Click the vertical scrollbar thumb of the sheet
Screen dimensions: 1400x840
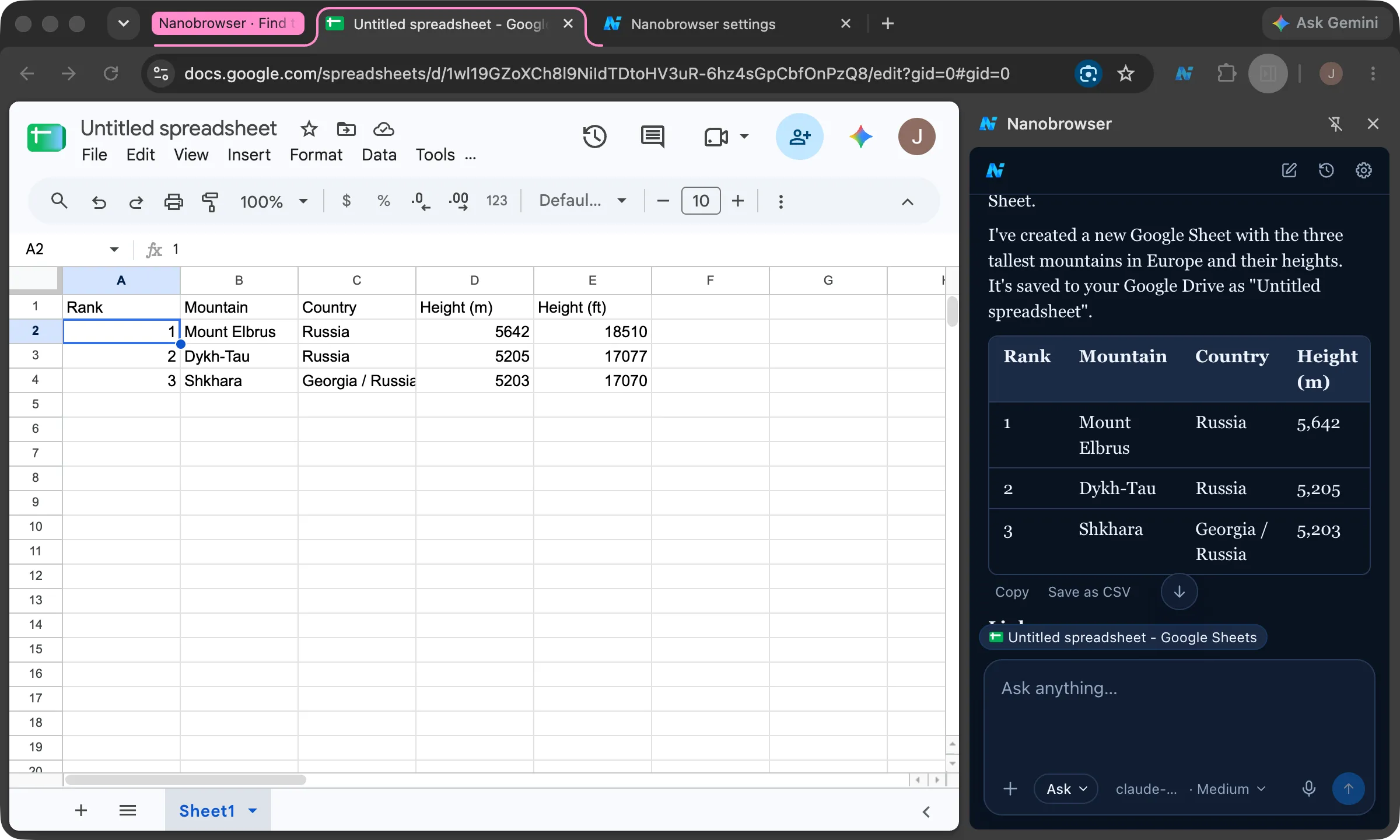click(953, 311)
